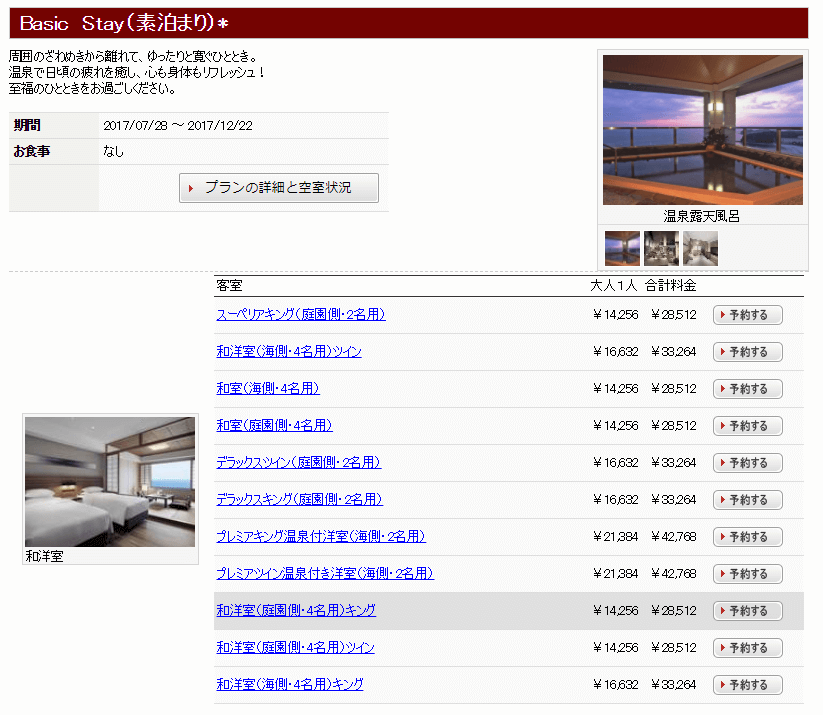The height and width of the screenshot is (715, 823).
Task: Click the Basic Stay(素泊まり) plan header
Action: pos(125,24)
